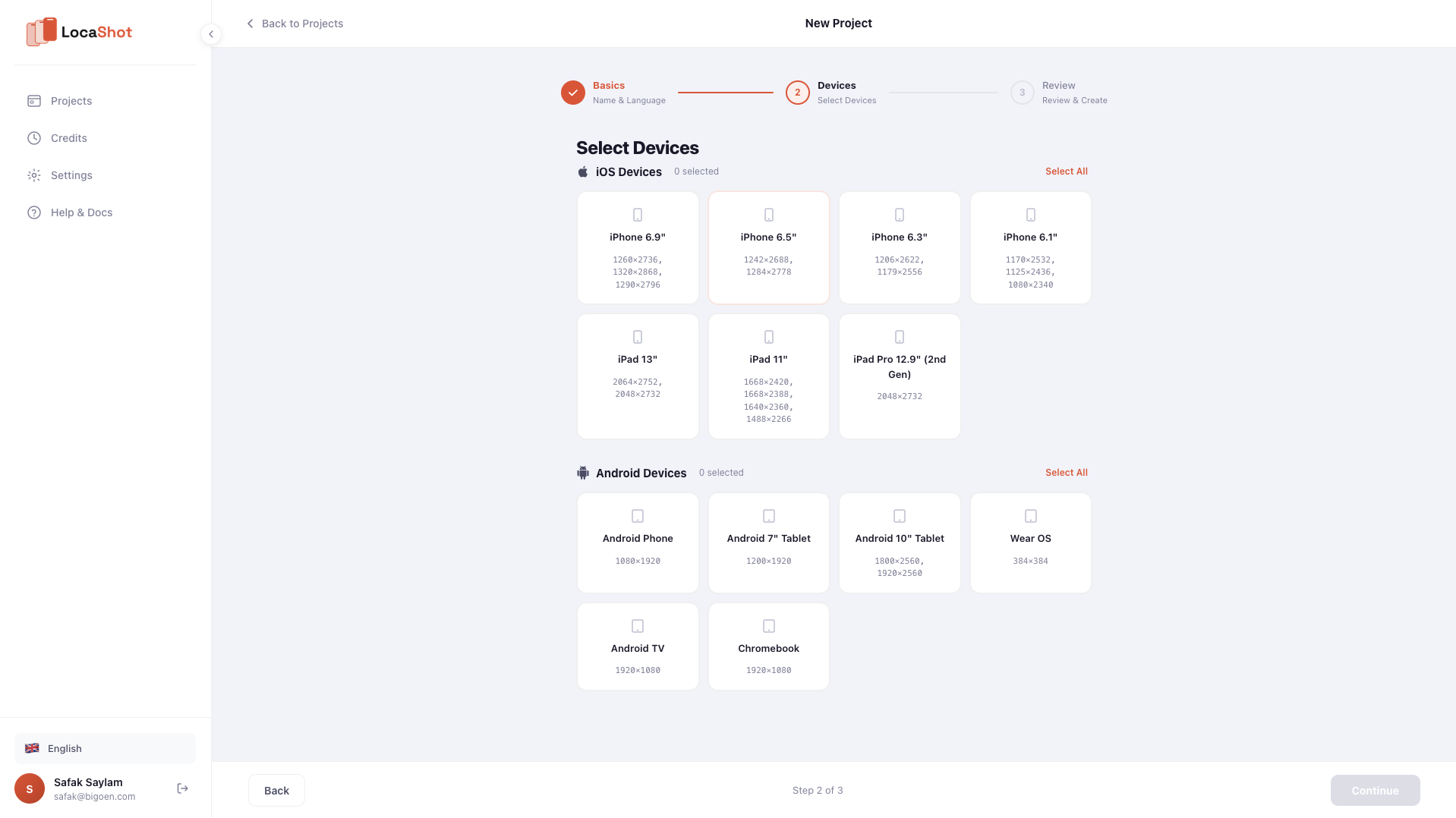Open the Settings page
This screenshot has height=818, width=1456.
(71, 175)
